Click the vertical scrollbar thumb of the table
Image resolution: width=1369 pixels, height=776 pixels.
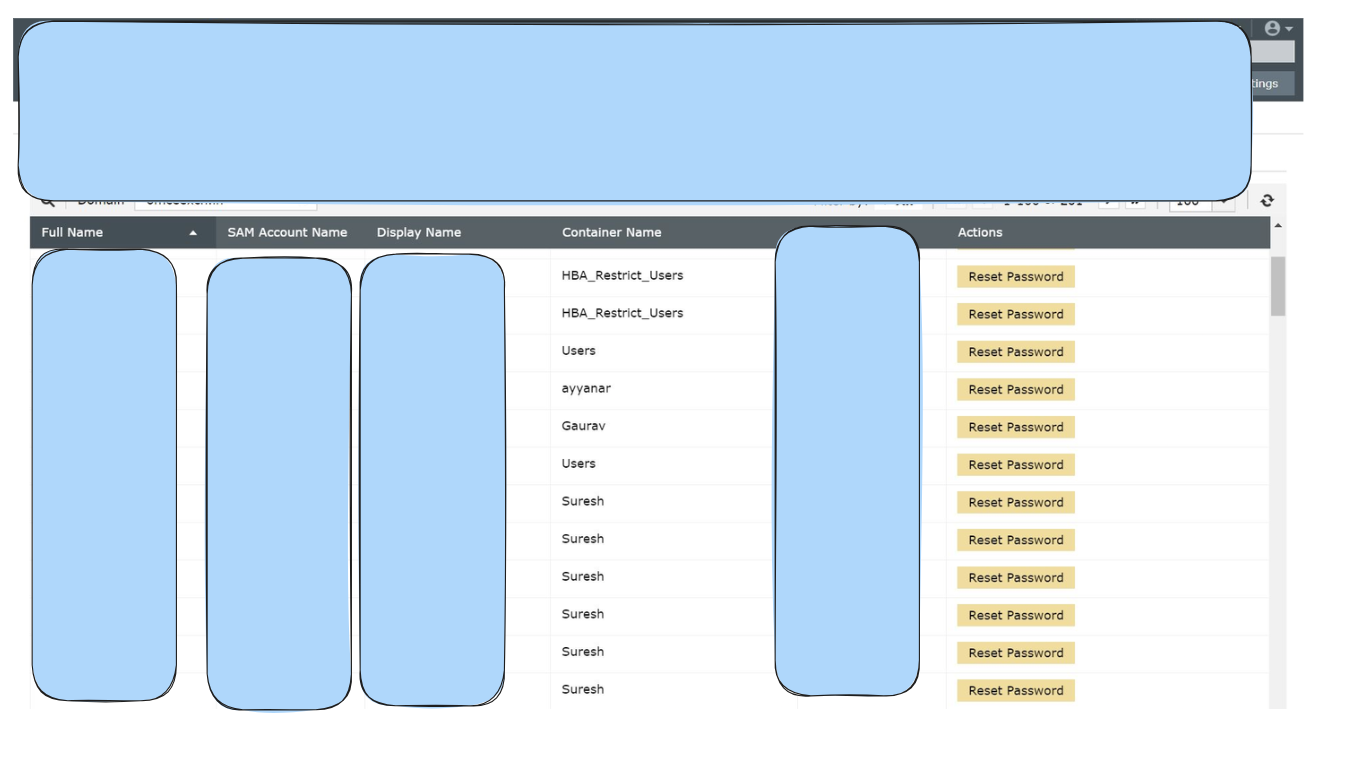pos(1278,285)
